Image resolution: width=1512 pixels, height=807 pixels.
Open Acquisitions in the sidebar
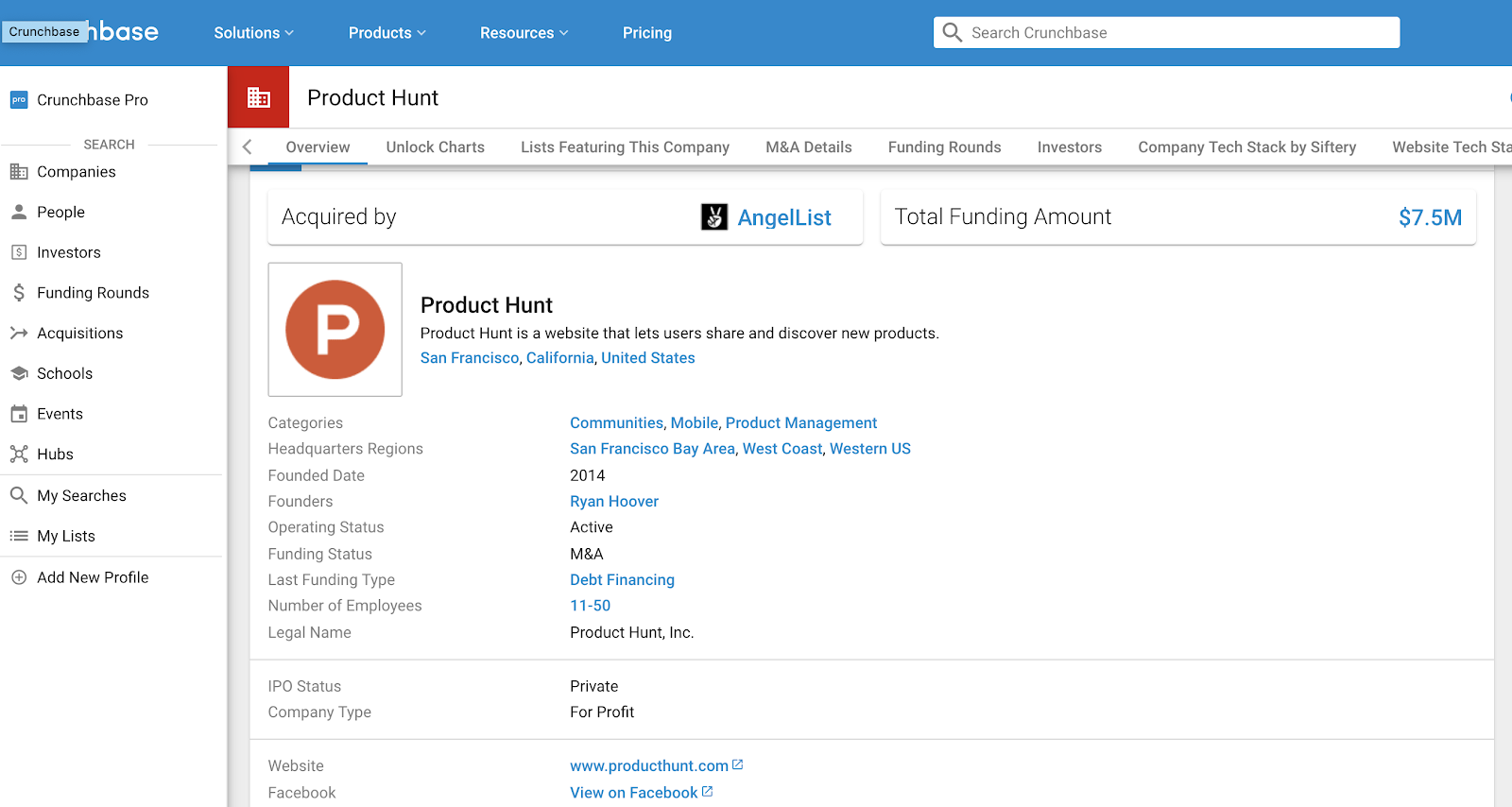coord(80,334)
